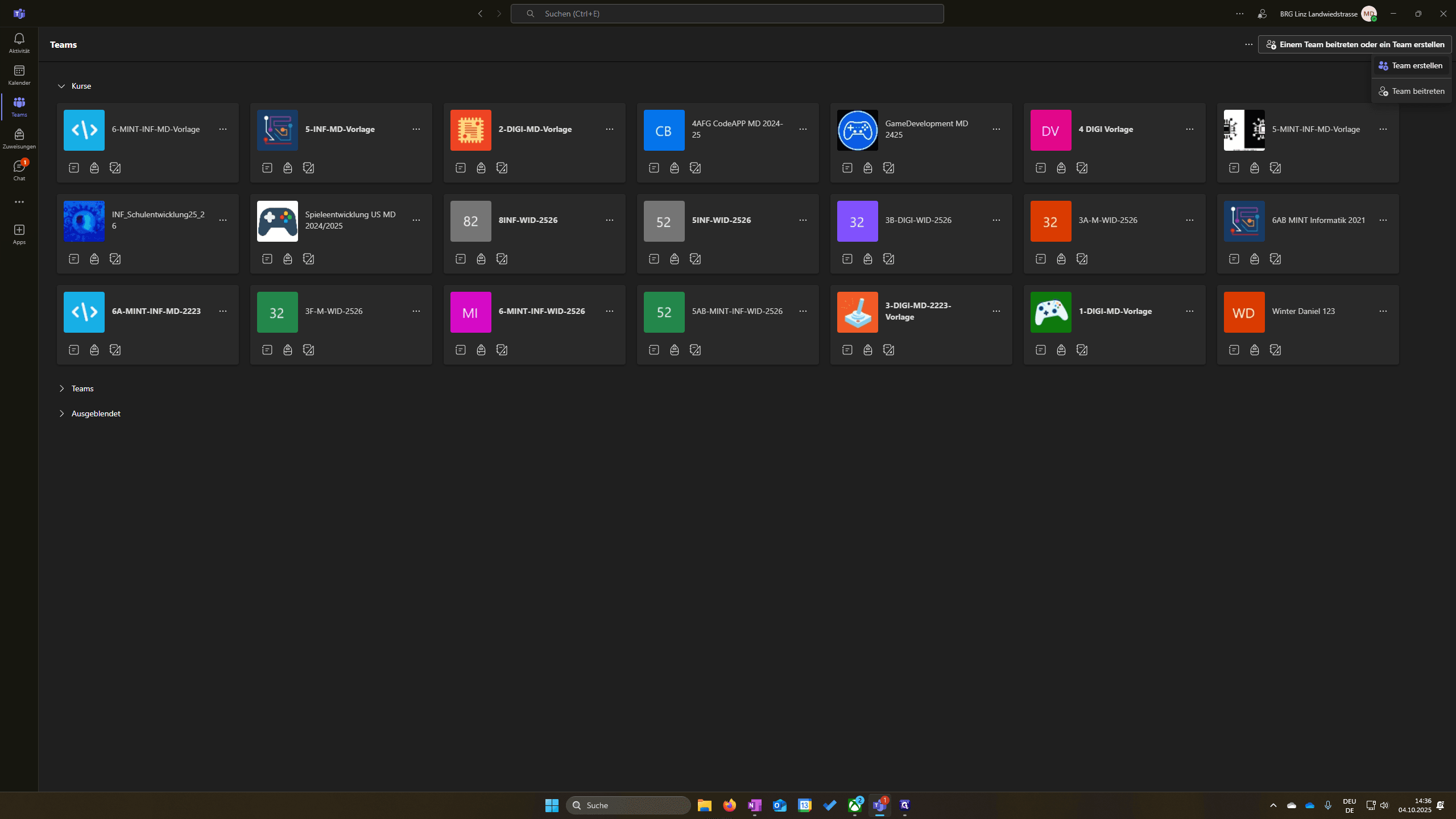1456x819 pixels.
Task: Open grades icon on 2-DIGI-MD-Vorlage card
Action: [502, 168]
